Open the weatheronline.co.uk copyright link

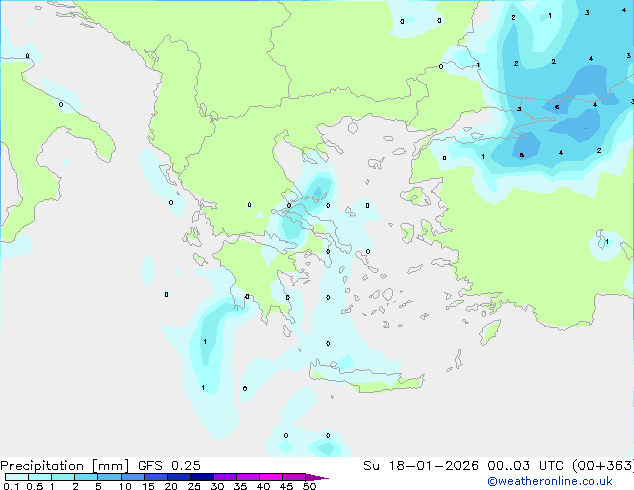click(550, 481)
